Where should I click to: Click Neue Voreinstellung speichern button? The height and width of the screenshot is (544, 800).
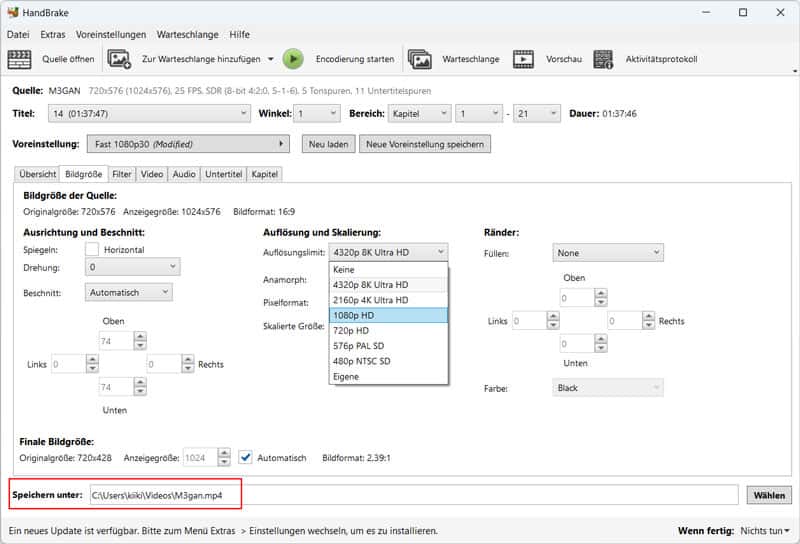425,144
